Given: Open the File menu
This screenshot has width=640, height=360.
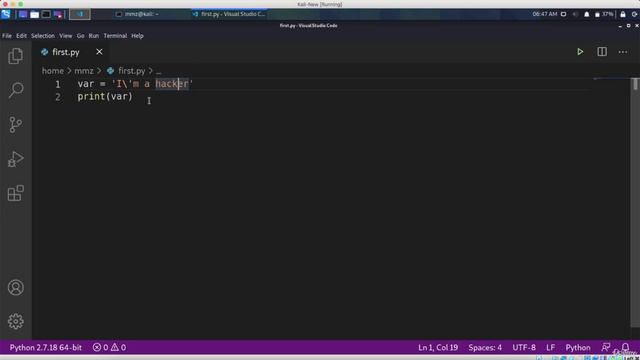Looking at the screenshot, I should tap(7, 36).
